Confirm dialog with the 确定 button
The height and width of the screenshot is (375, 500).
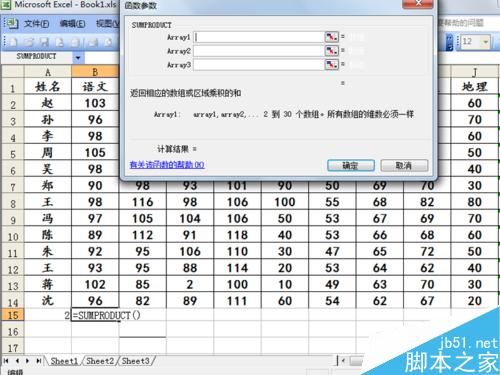(x=351, y=165)
